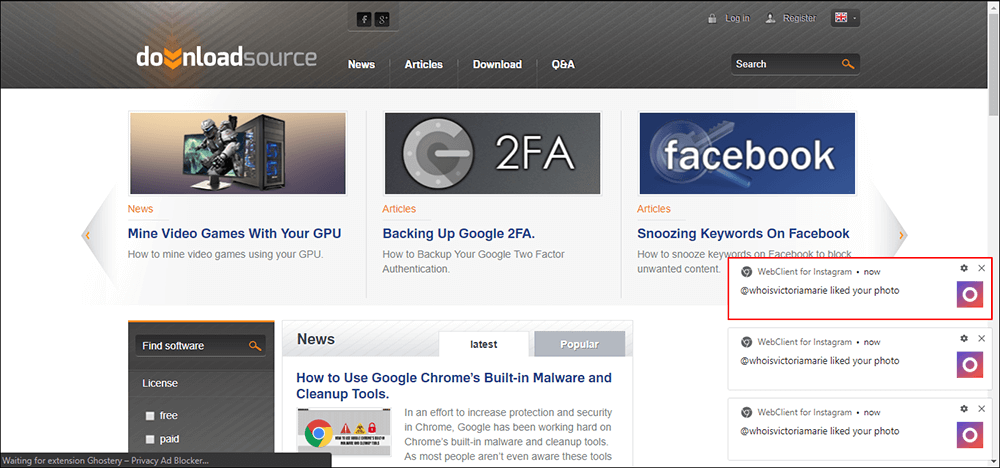Dismiss the second Instagram notification
Screen dimensions: 1000x468
point(982,339)
